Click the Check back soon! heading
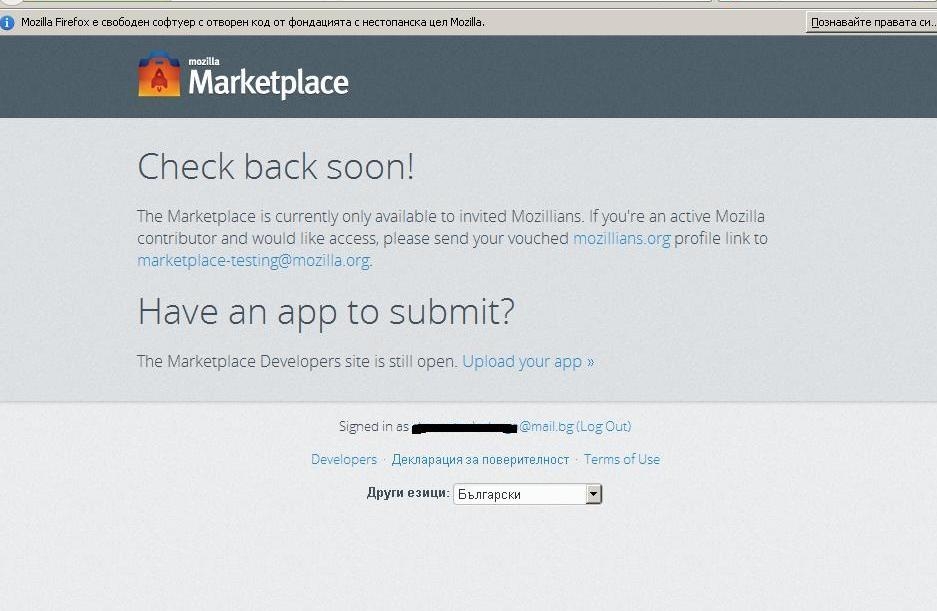The height and width of the screenshot is (611, 937). [x=276, y=167]
